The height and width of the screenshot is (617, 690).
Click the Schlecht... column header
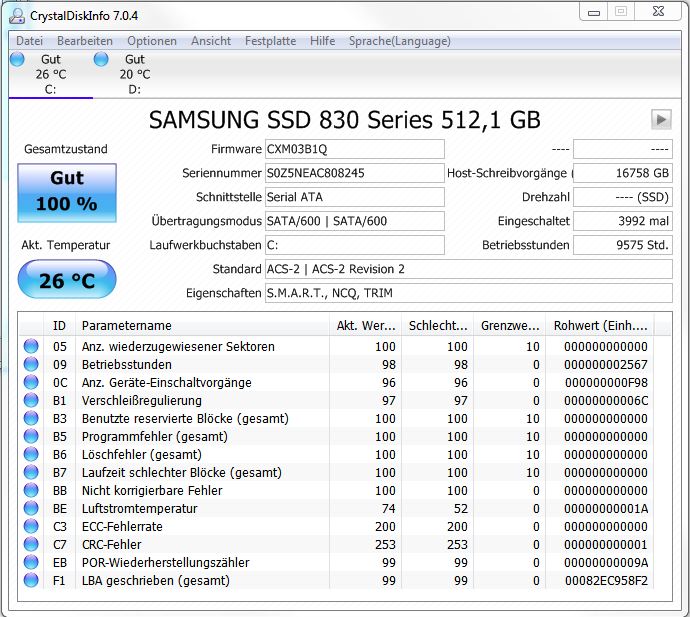click(437, 326)
